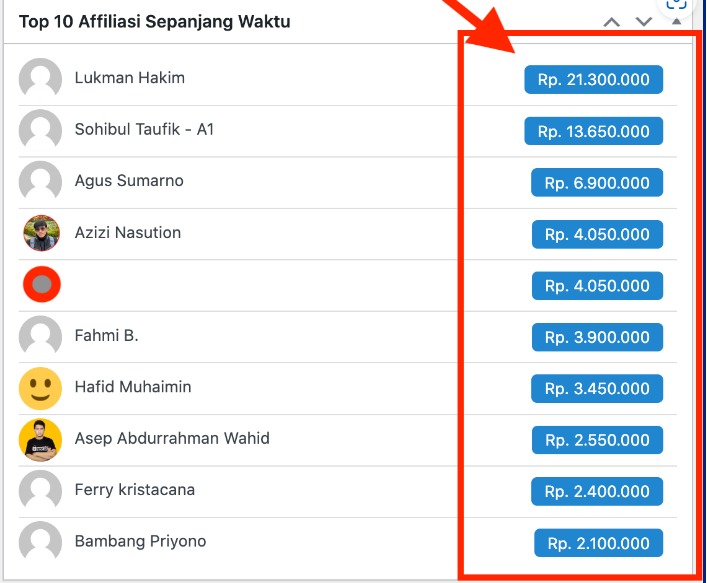Select the Hafid Muhaimin name
707x583 pixels.
tap(133, 387)
